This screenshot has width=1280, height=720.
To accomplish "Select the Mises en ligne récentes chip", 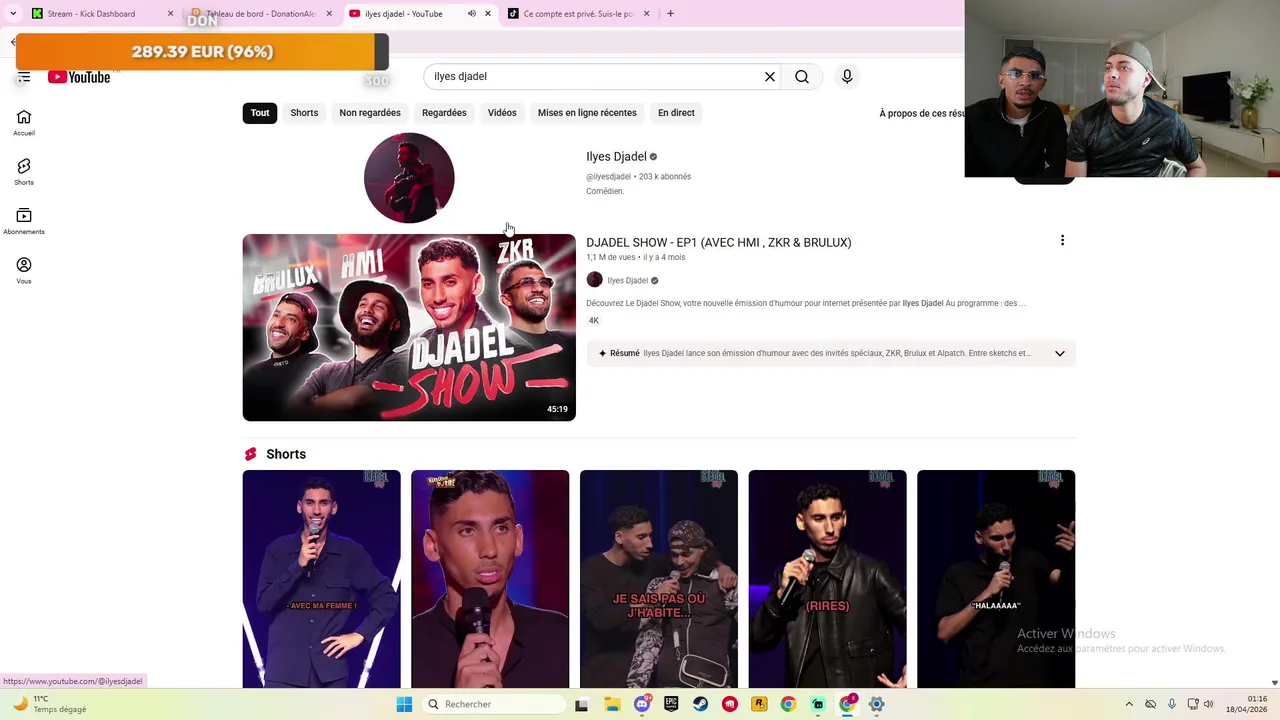I will pos(587,113).
